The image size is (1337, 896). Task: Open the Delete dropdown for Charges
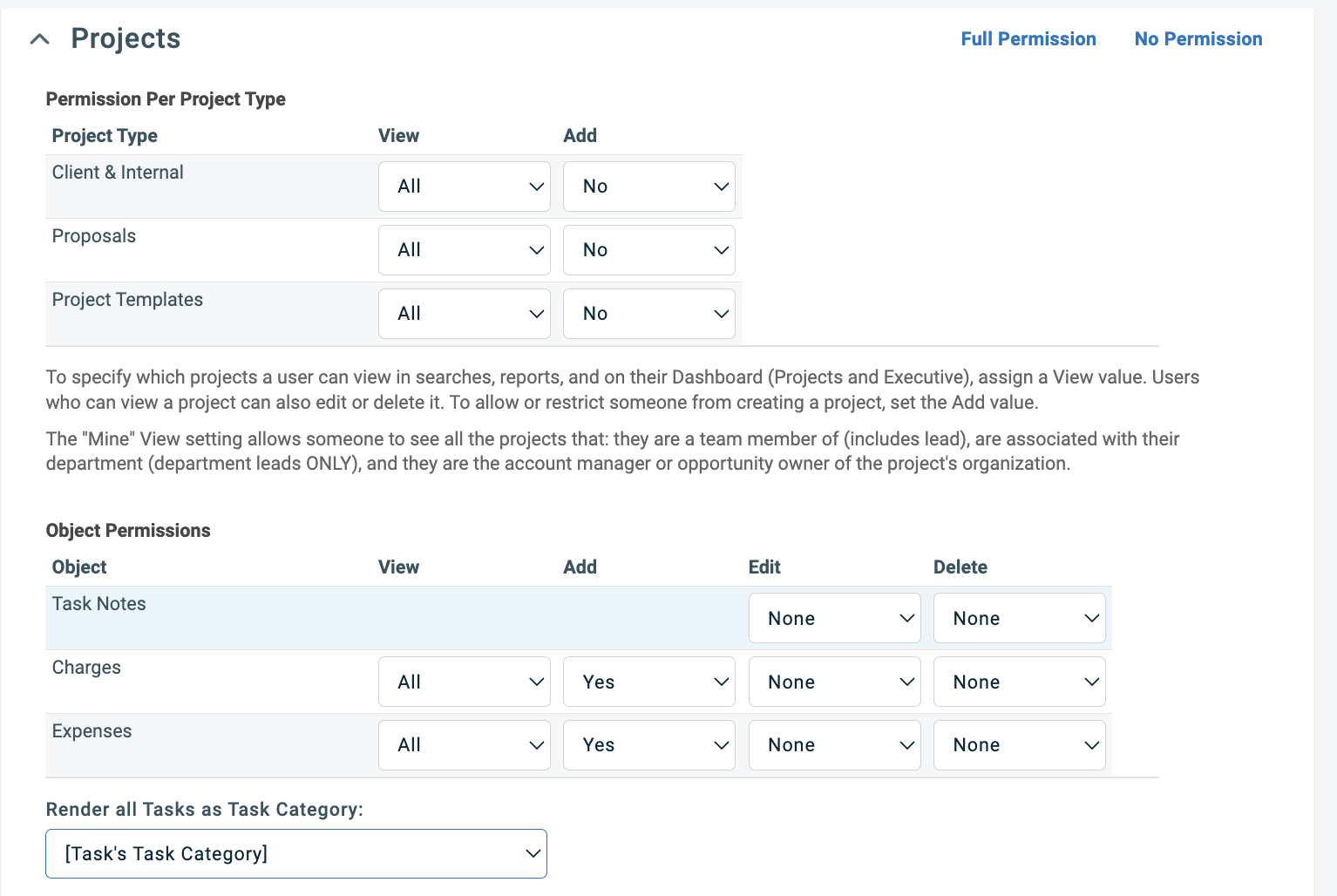tap(1019, 681)
